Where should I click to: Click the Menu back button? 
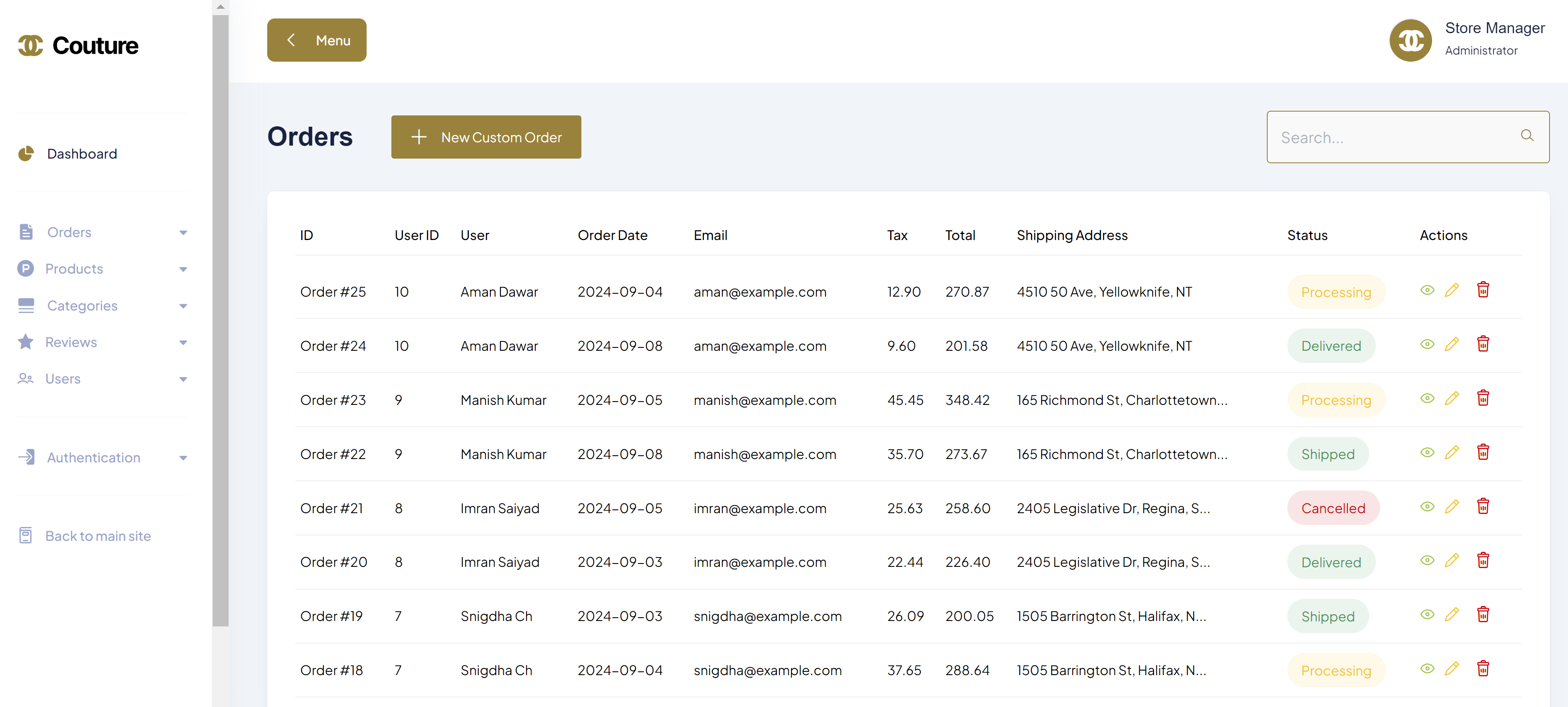pos(317,39)
